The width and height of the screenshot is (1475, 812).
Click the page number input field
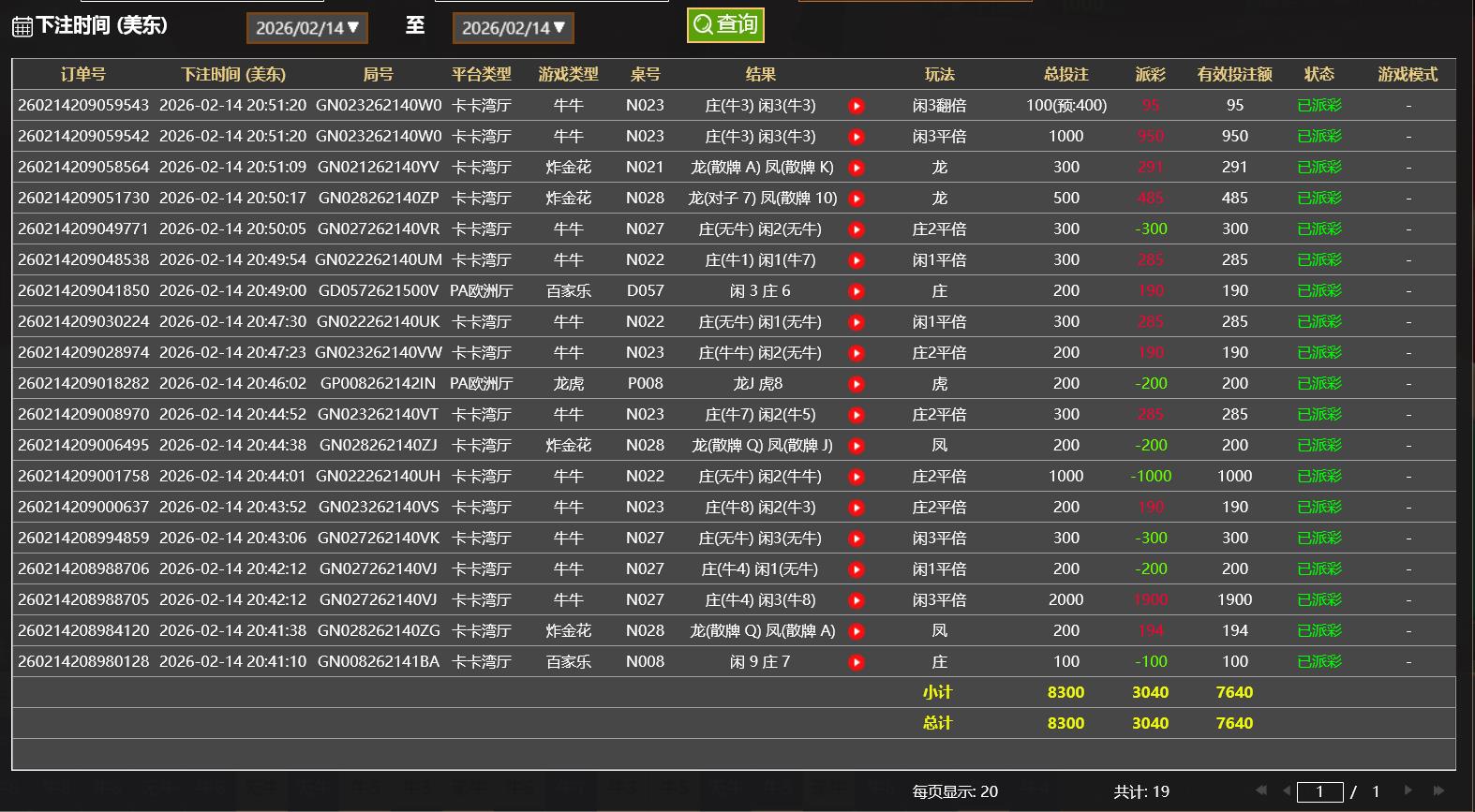click(1319, 792)
